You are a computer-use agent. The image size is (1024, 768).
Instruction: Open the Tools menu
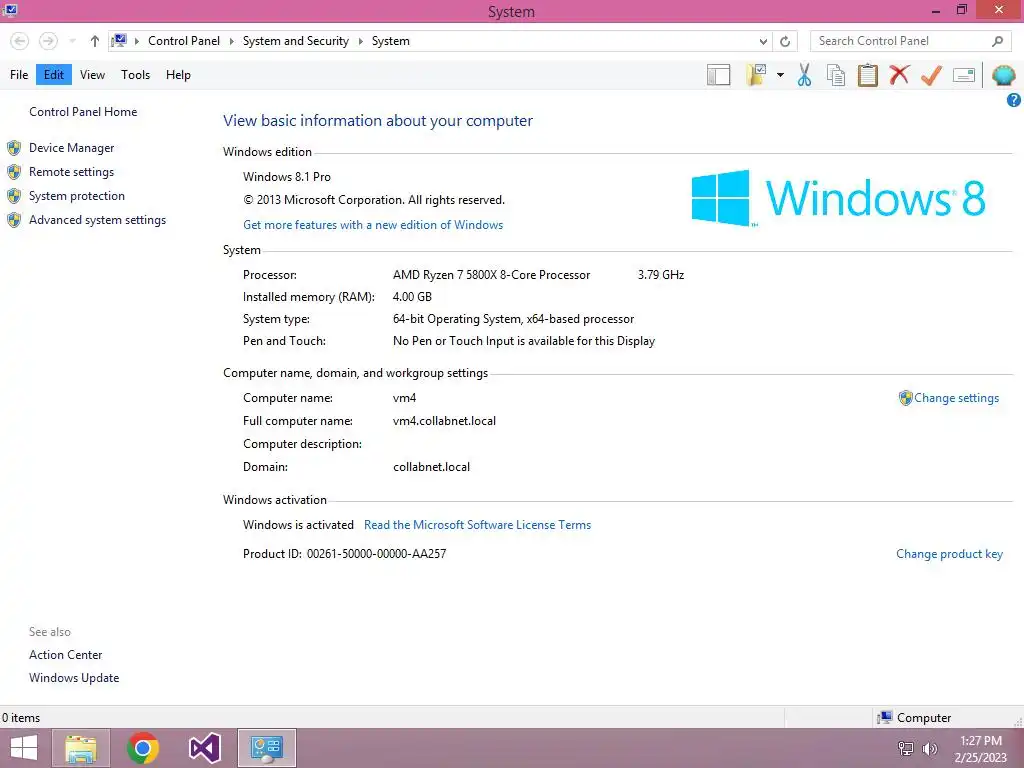point(135,75)
